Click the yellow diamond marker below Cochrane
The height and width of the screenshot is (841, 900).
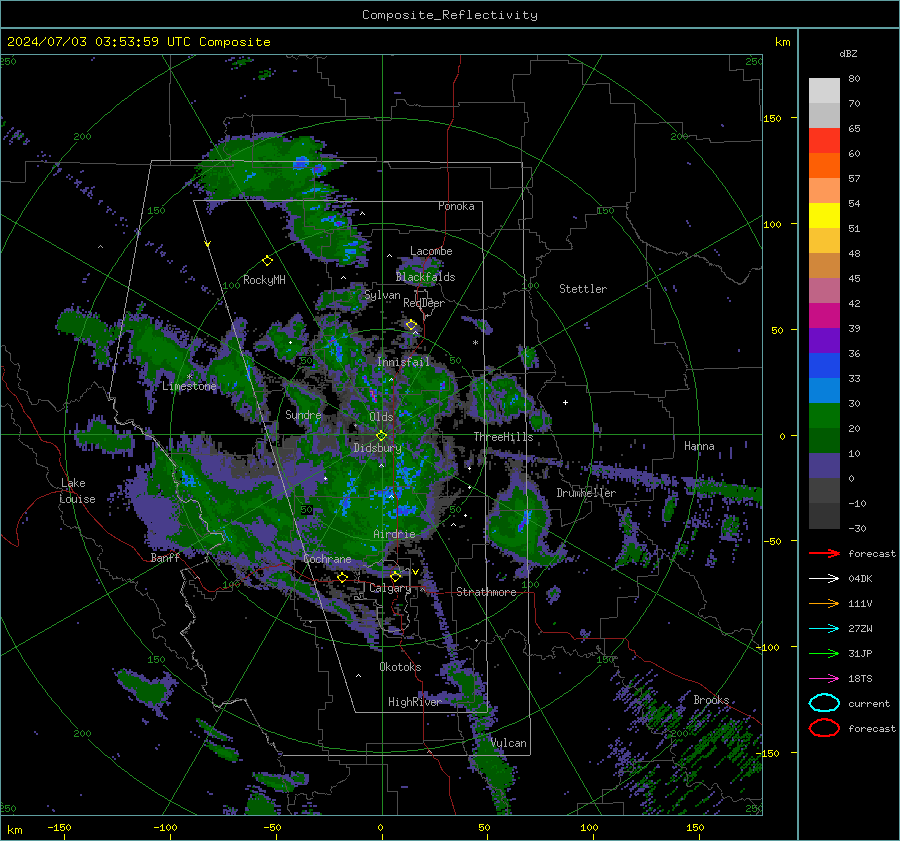click(x=342, y=577)
